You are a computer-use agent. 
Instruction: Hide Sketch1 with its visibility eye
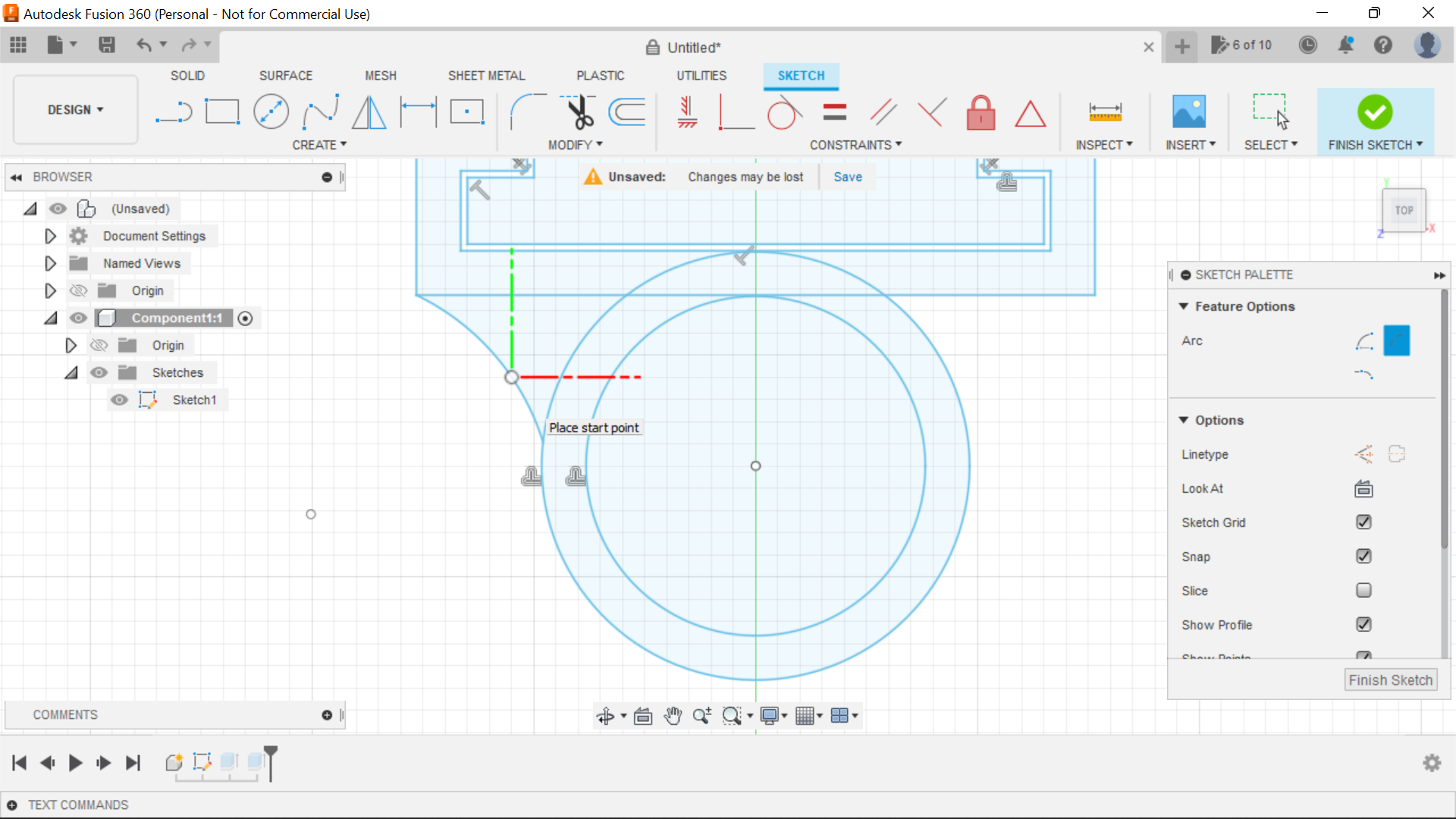(x=119, y=400)
